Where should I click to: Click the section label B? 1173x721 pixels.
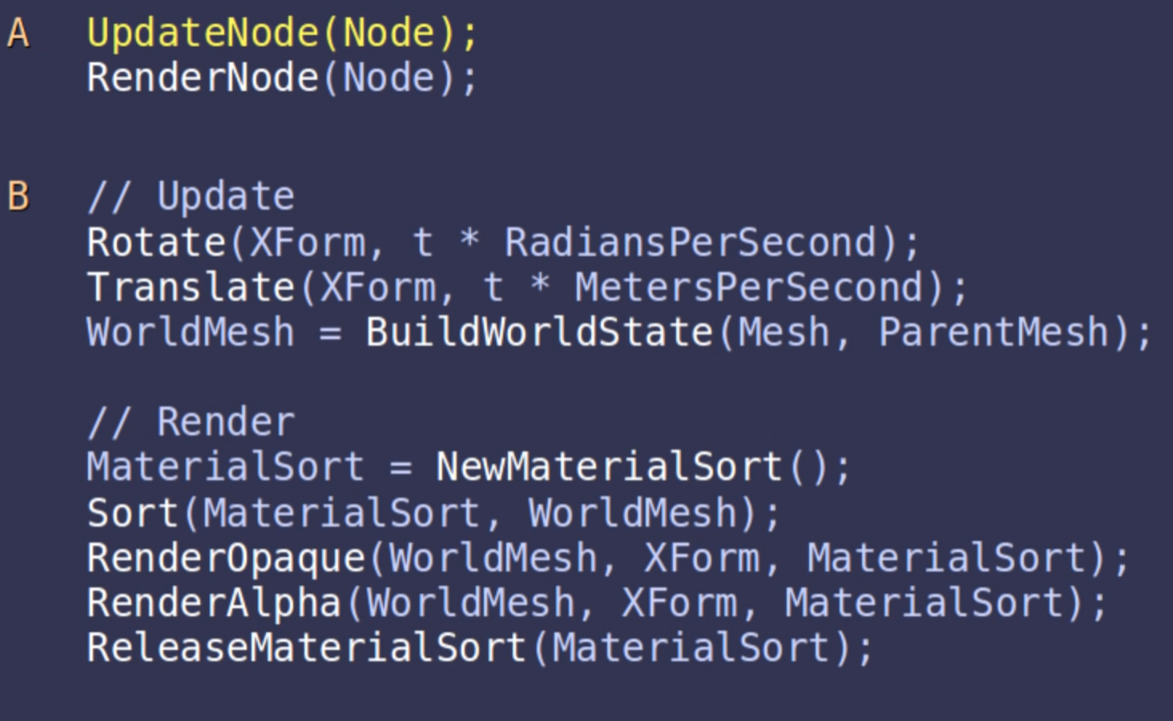coord(19,196)
